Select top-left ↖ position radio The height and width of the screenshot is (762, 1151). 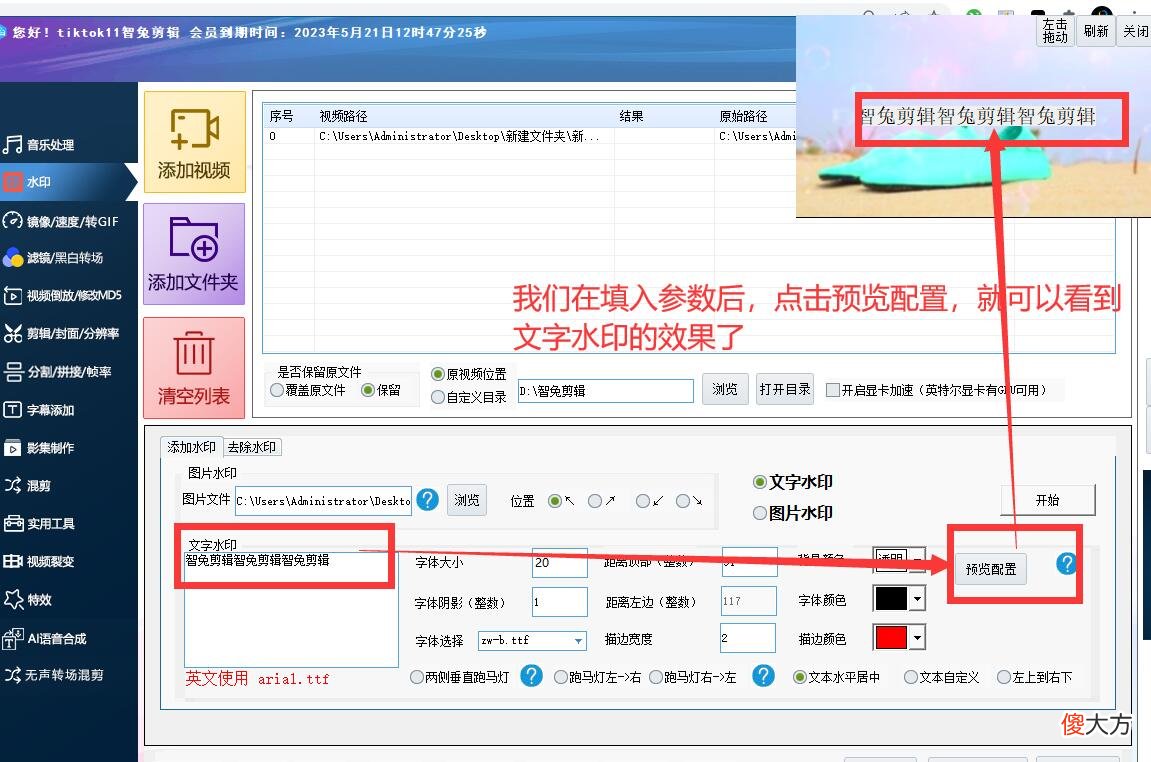coord(555,501)
